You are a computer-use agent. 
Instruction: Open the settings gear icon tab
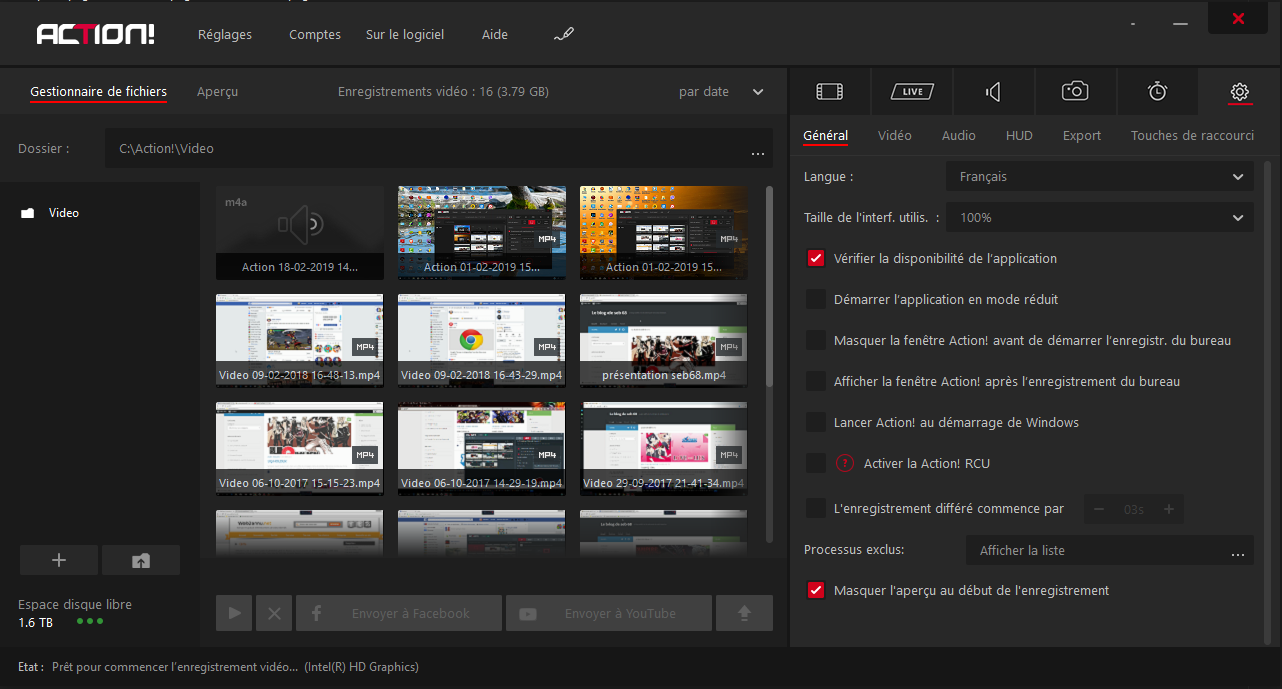pyautogui.click(x=1239, y=92)
